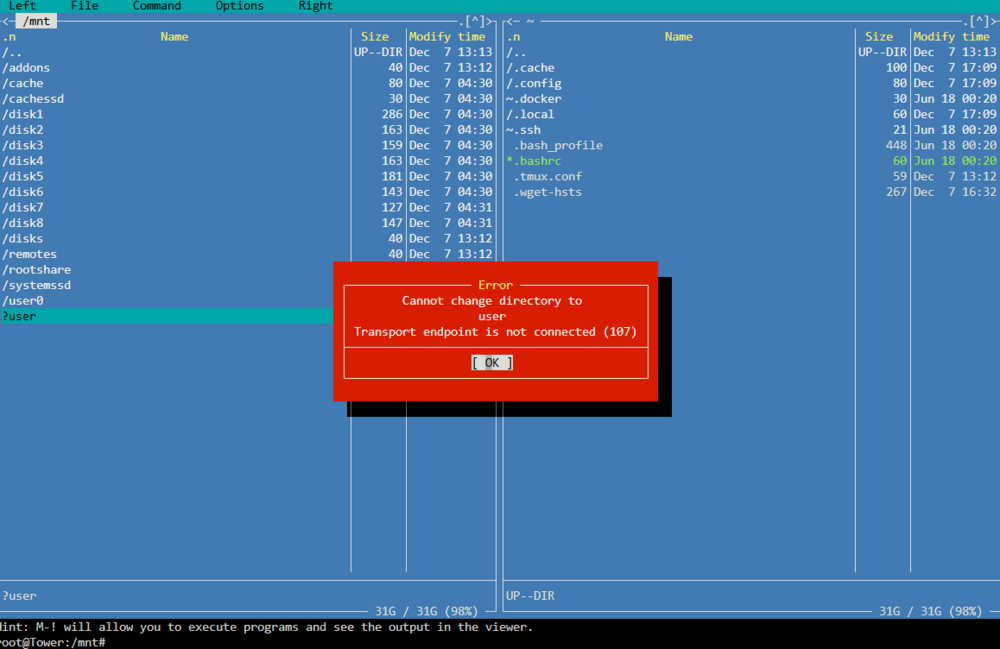The width and height of the screenshot is (1000, 649).
Task: Select highlighted ?user entry in file list
Action: coord(167,316)
